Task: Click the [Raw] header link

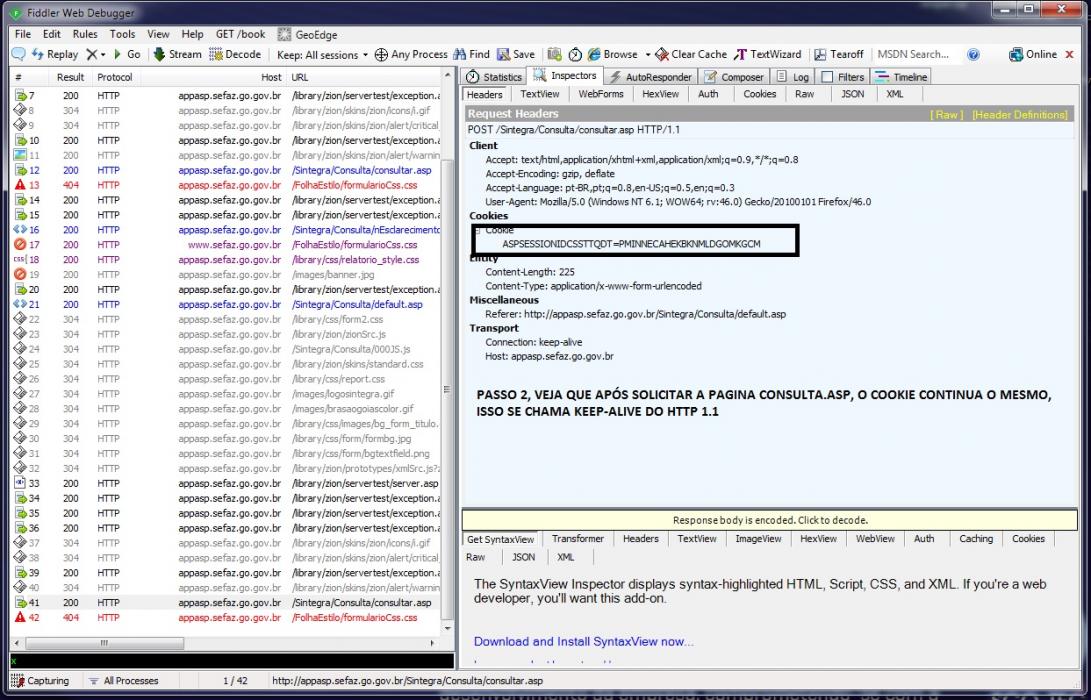Action: pos(946,115)
